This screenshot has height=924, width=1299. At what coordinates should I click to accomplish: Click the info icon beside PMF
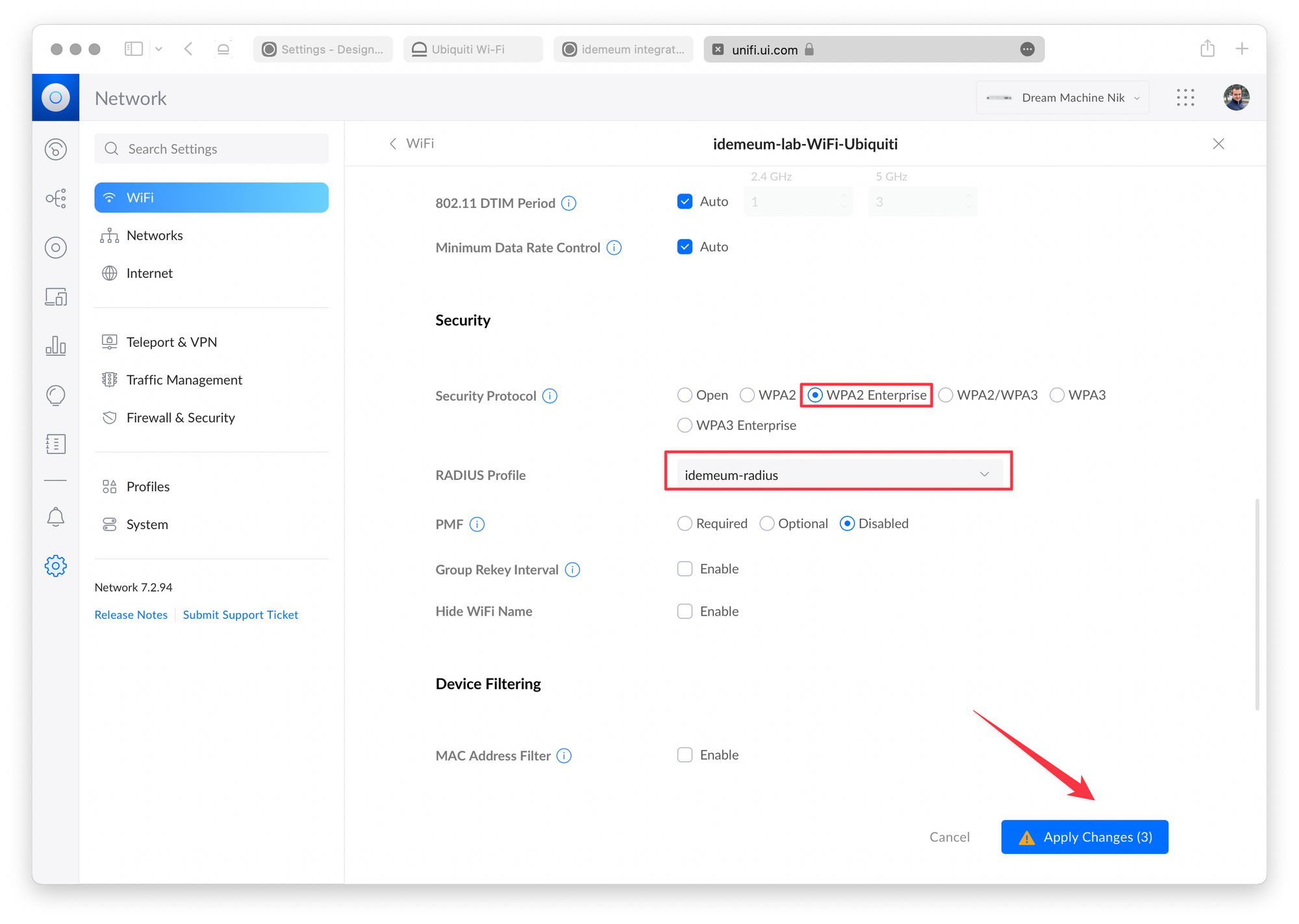point(477,524)
